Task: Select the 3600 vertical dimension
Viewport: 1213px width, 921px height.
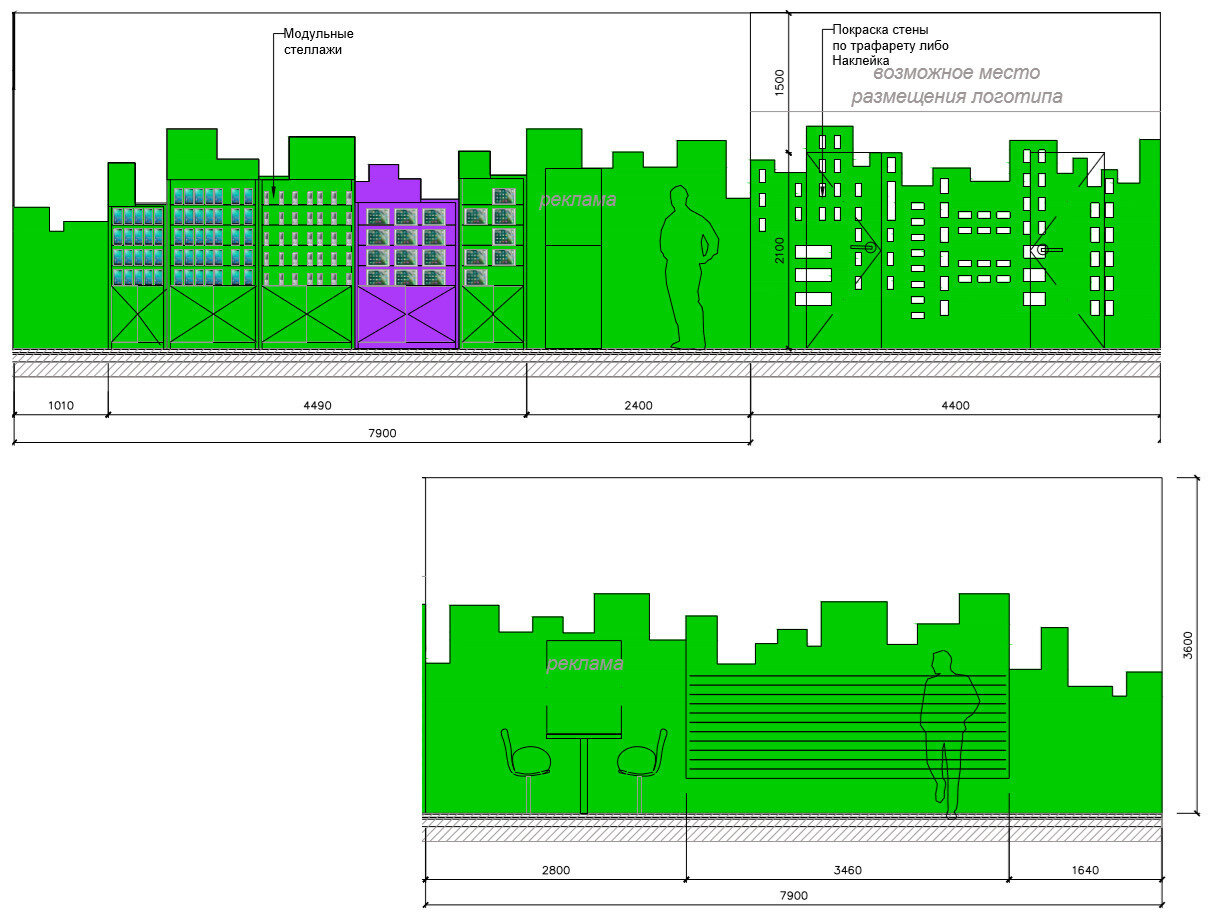Action: 1188,645
